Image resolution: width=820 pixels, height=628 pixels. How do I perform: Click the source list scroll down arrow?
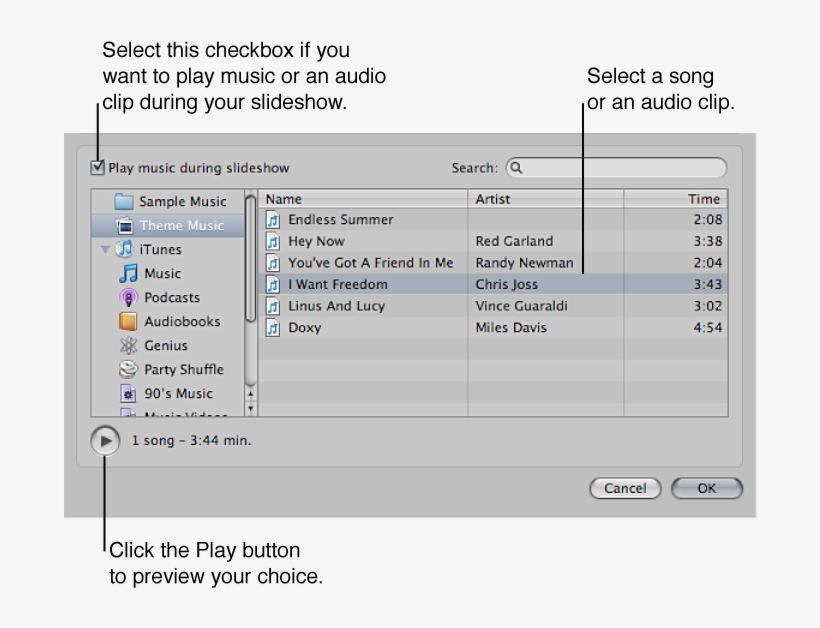pyautogui.click(x=250, y=408)
